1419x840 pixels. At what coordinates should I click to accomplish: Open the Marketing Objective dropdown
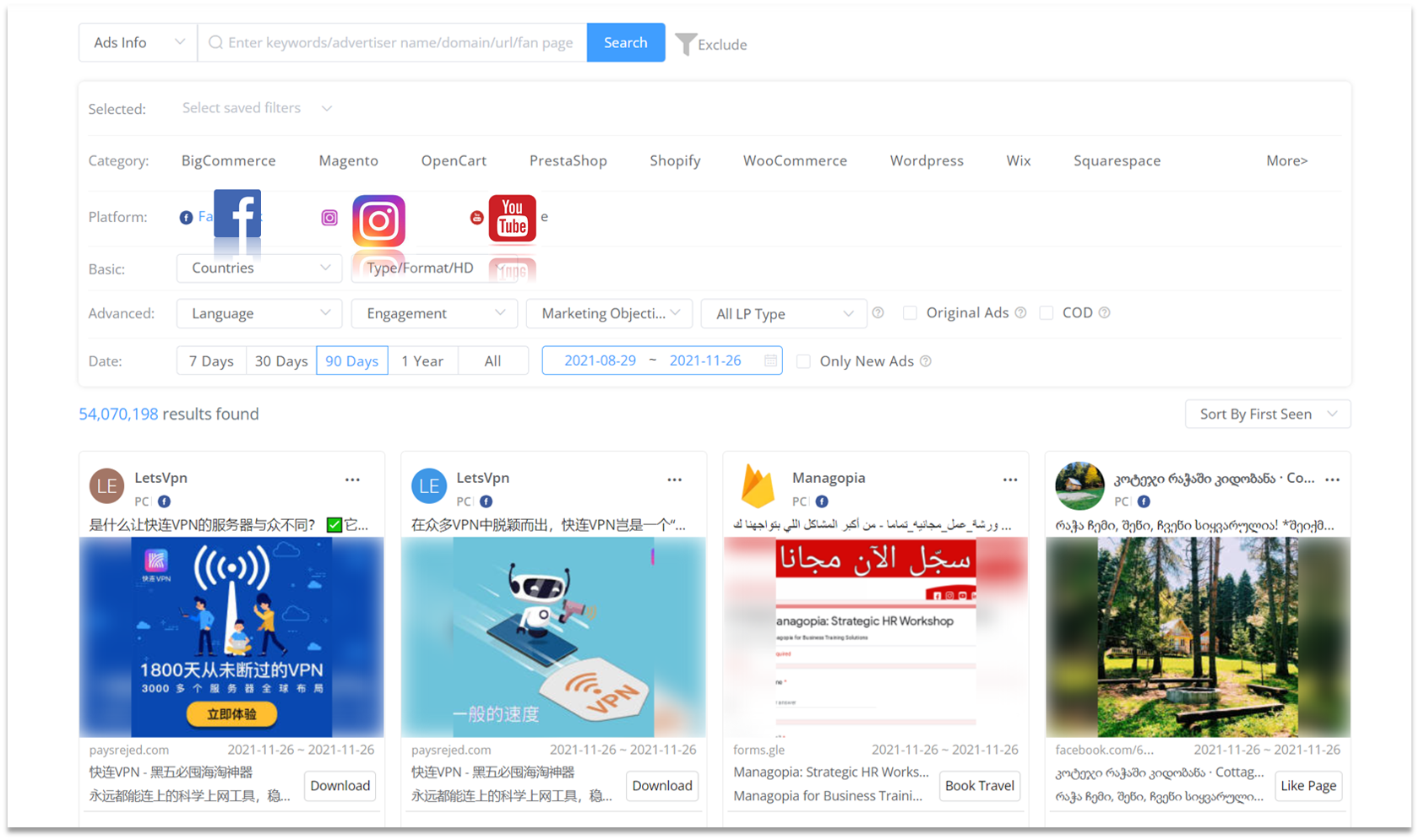(609, 313)
